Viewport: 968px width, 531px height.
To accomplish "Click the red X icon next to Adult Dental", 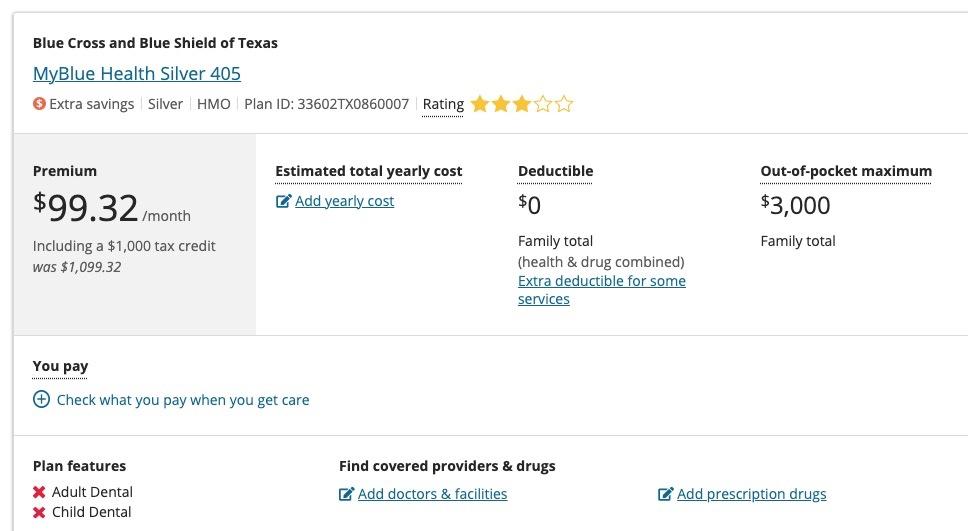I will (39, 492).
